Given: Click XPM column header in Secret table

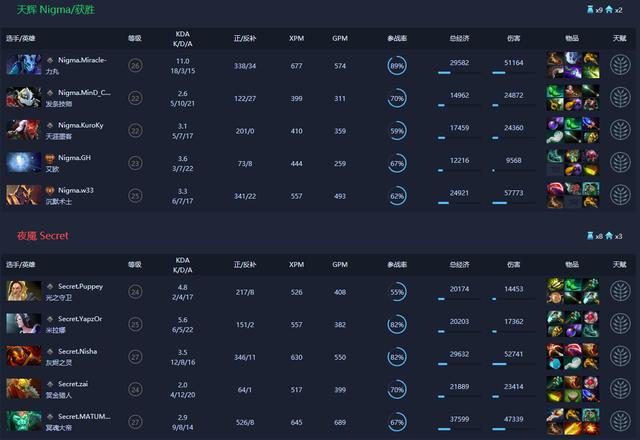Looking at the screenshot, I should [296, 264].
